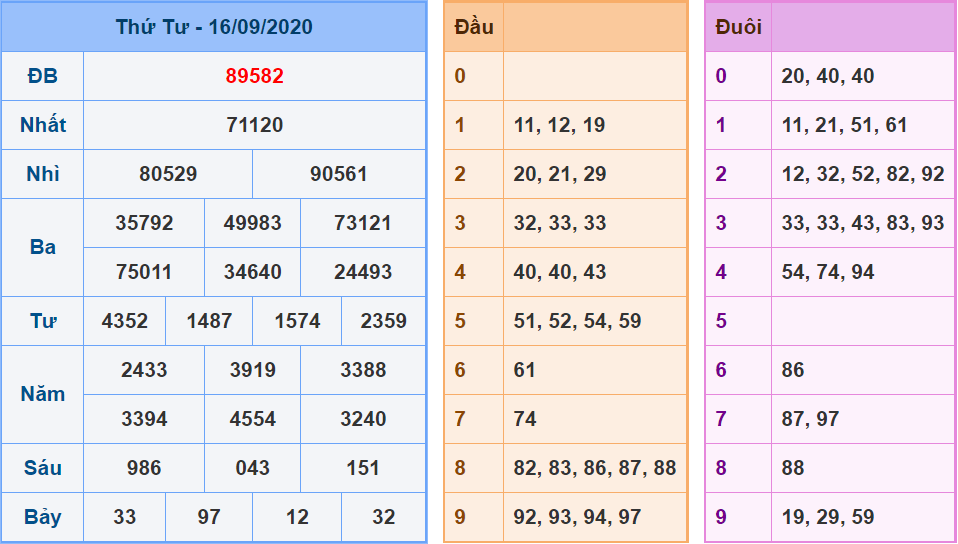Image resolution: width=958 pixels, height=544 pixels.
Task: Click sixth prize number 043
Action: (x=253, y=468)
